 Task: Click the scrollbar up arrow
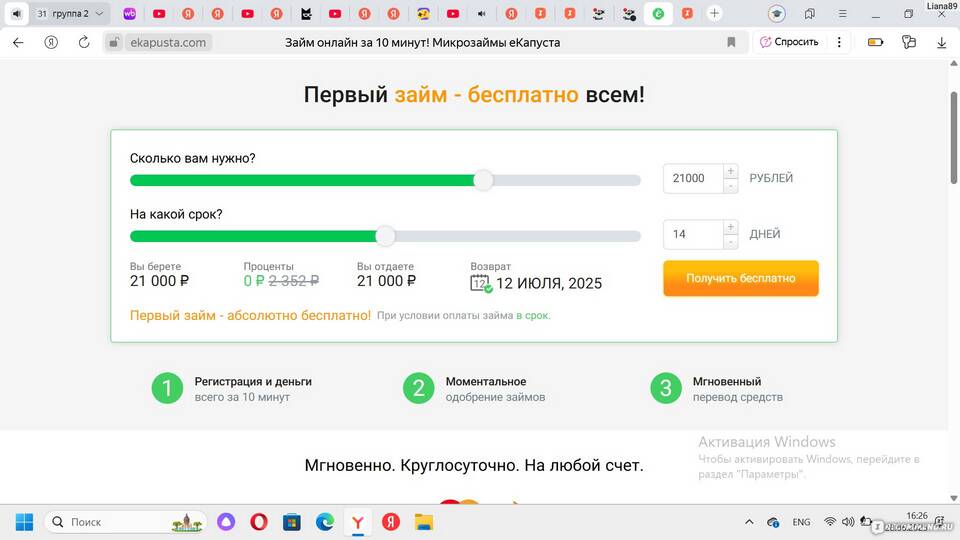(x=954, y=63)
